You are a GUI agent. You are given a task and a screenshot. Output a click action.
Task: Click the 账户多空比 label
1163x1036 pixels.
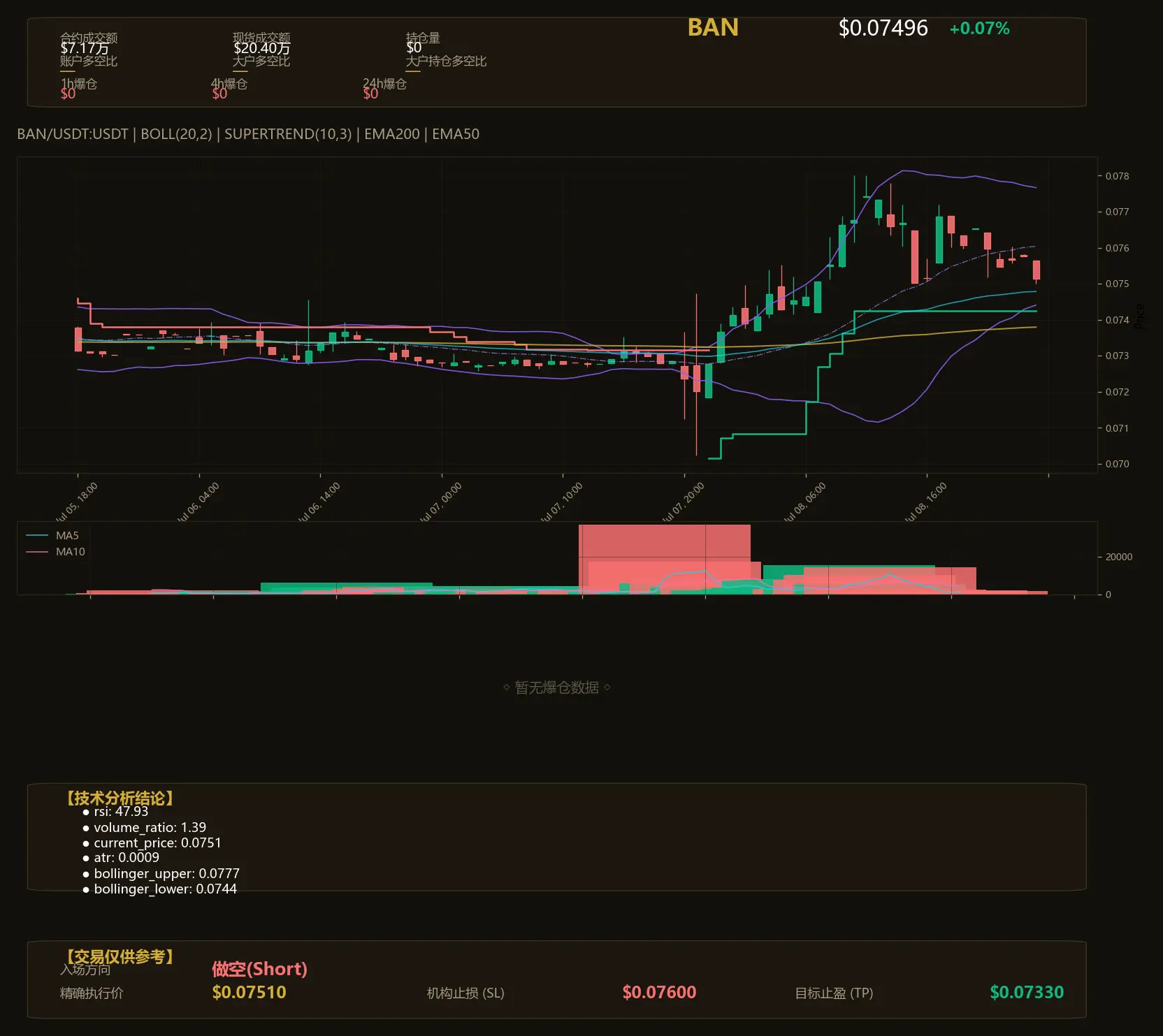click(x=89, y=61)
